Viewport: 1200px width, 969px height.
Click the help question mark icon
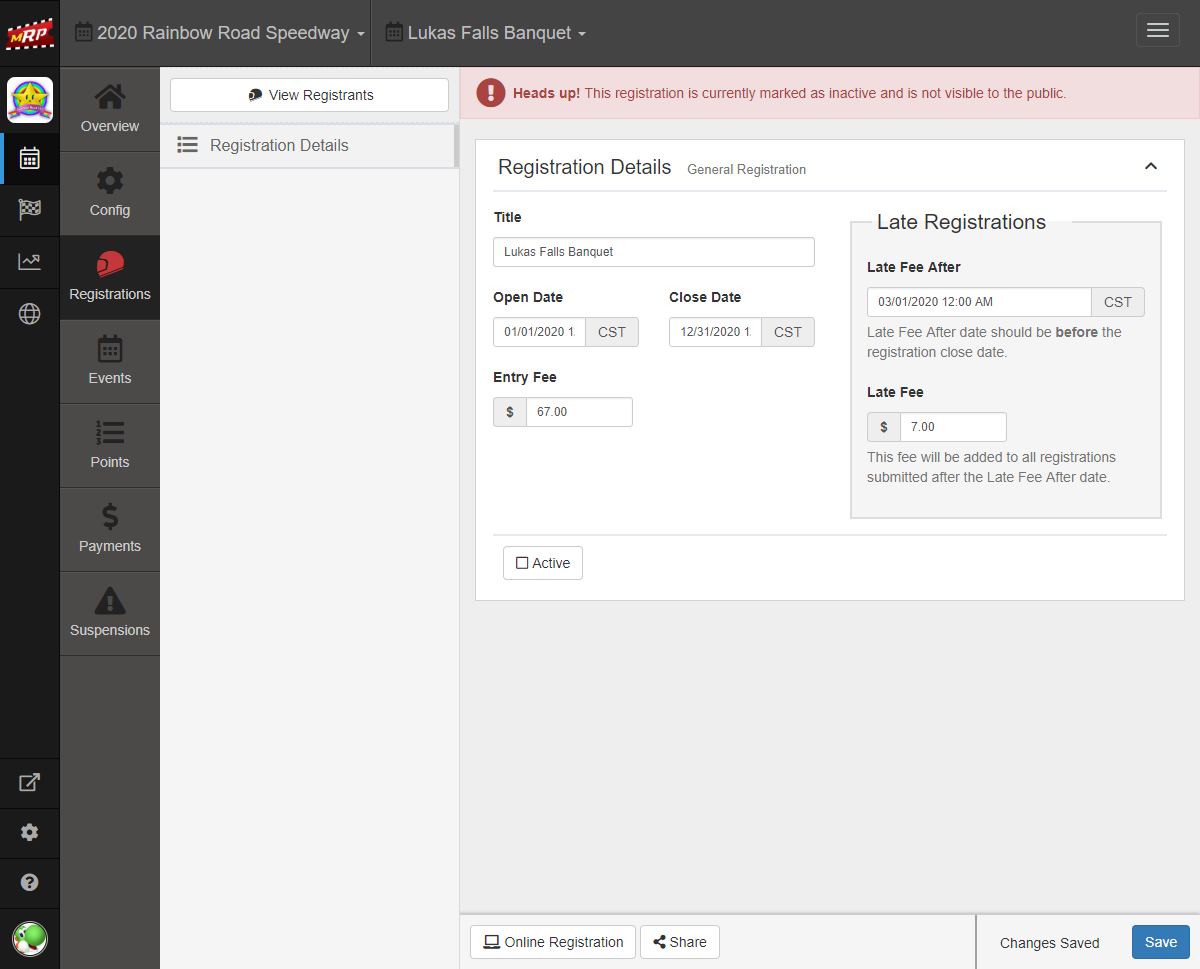coord(30,882)
